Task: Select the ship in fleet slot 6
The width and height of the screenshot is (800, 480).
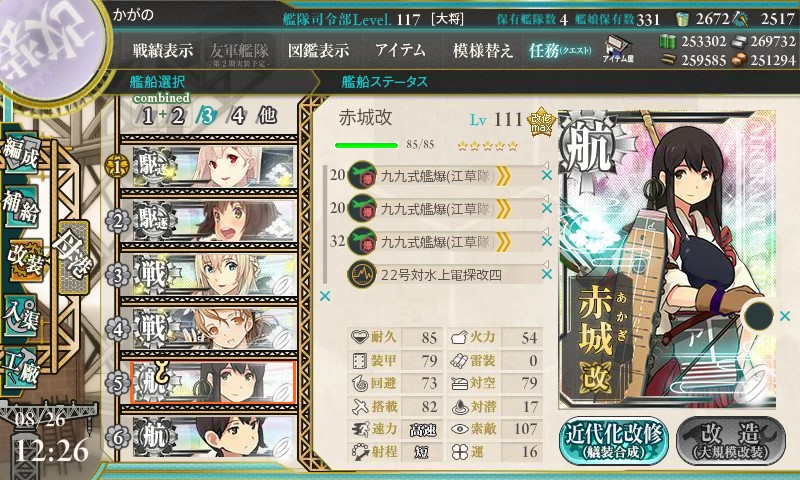Action: point(213,437)
